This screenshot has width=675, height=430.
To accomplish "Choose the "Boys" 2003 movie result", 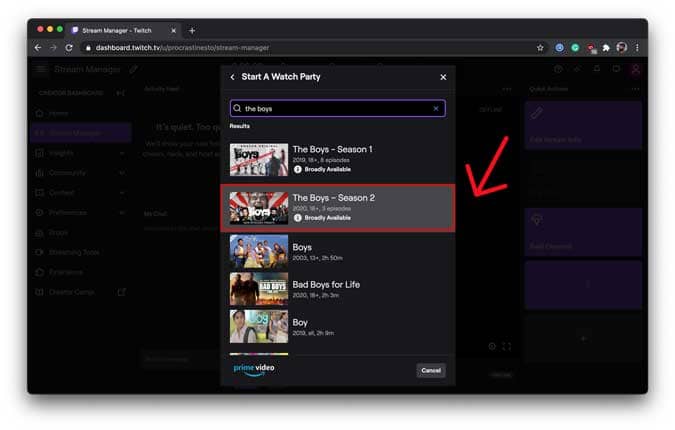I will coord(338,252).
